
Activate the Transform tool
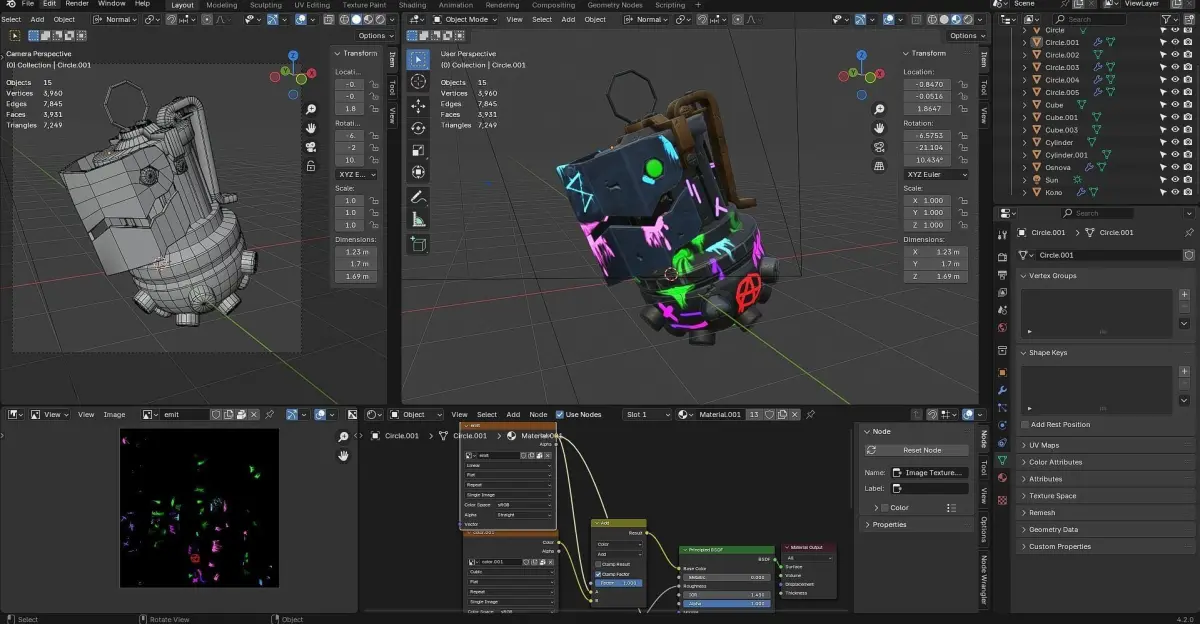tap(418, 172)
